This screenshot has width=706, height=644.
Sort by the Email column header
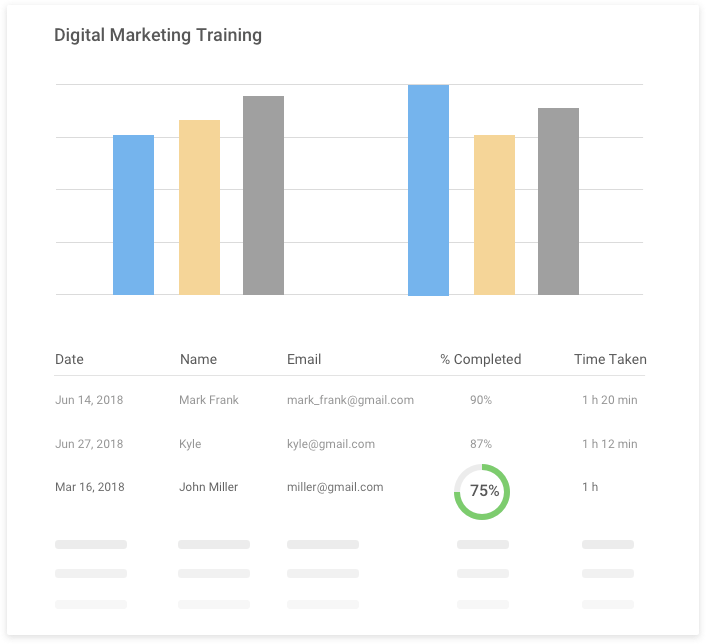304,359
